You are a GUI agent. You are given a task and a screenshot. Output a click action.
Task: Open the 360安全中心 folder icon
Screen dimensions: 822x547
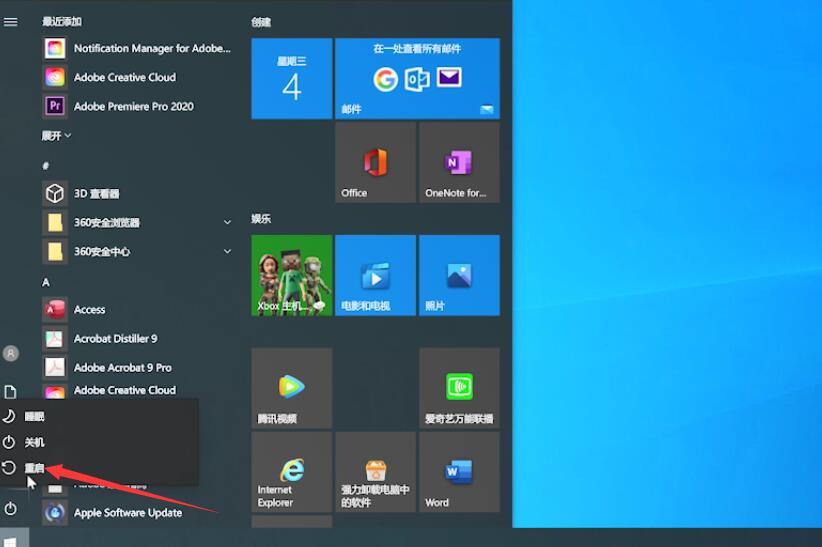(x=55, y=252)
